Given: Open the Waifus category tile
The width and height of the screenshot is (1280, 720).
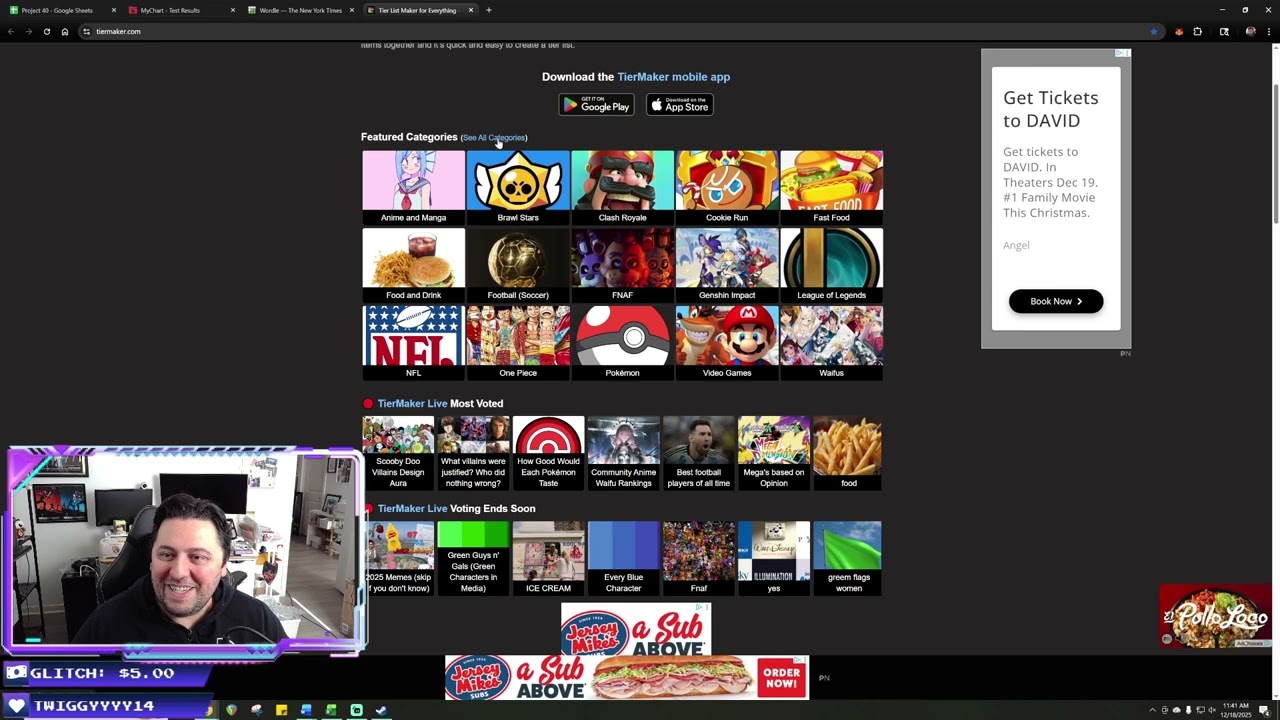Looking at the screenshot, I should coord(831,343).
